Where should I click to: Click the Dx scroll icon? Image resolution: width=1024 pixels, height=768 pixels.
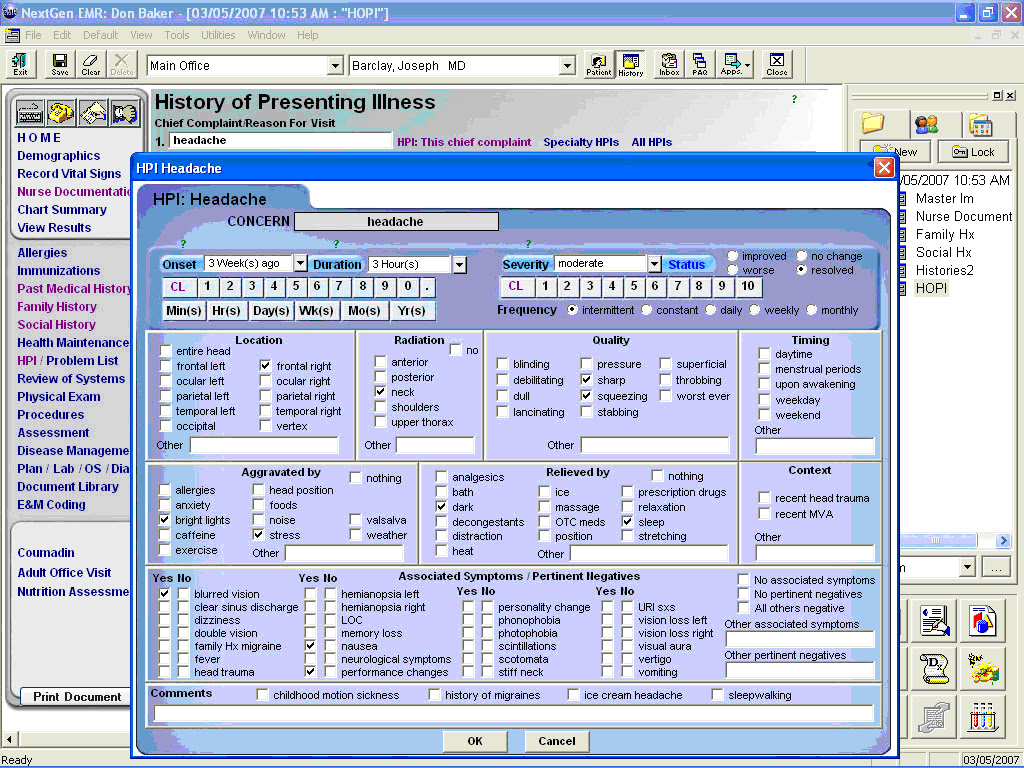[935, 669]
